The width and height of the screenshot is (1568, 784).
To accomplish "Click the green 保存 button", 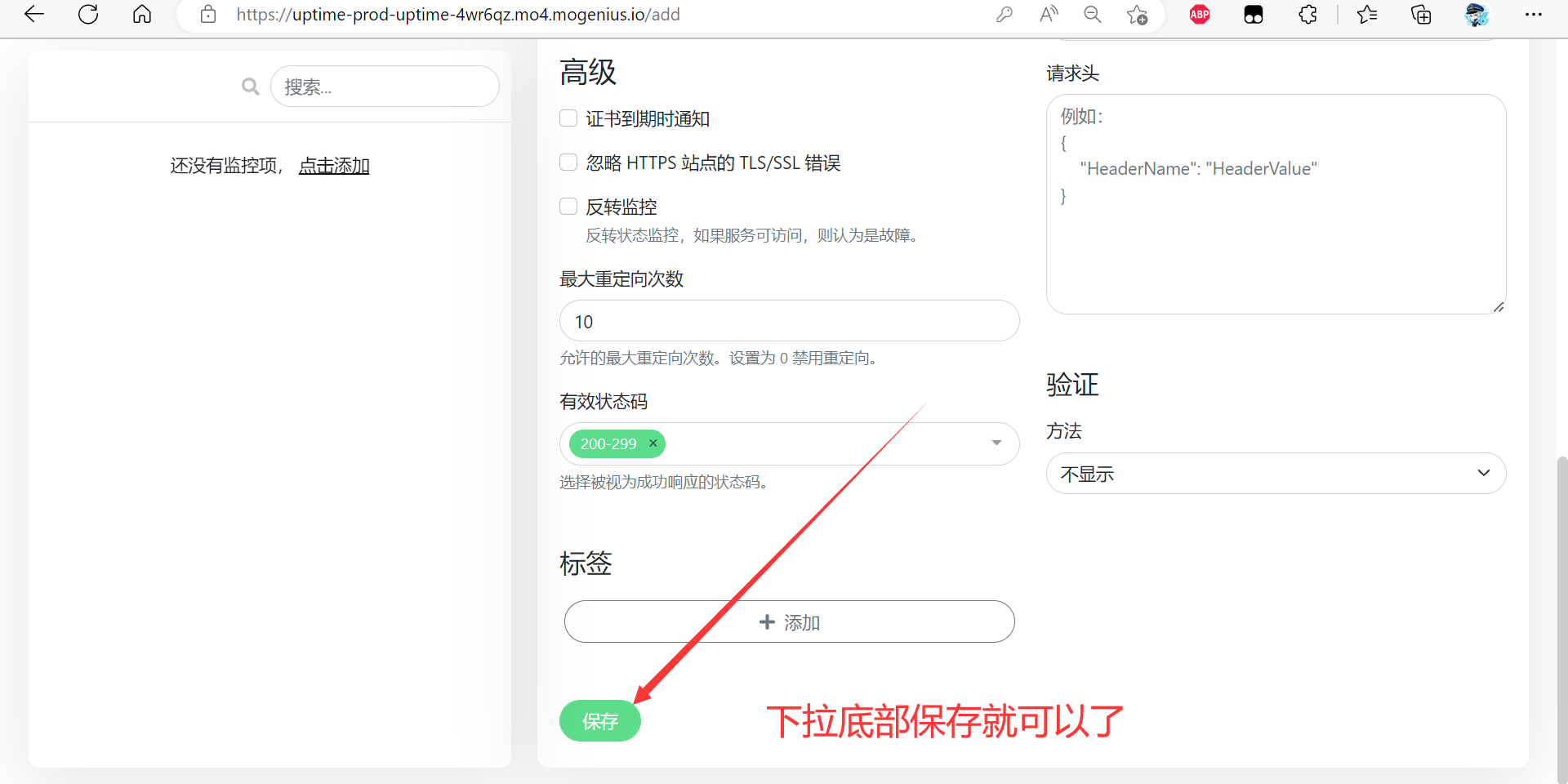I will click(x=599, y=721).
